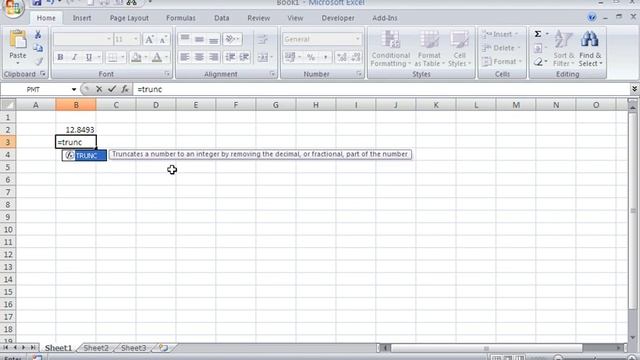
Task: Click Merge and Center icon
Action: click(263, 57)
